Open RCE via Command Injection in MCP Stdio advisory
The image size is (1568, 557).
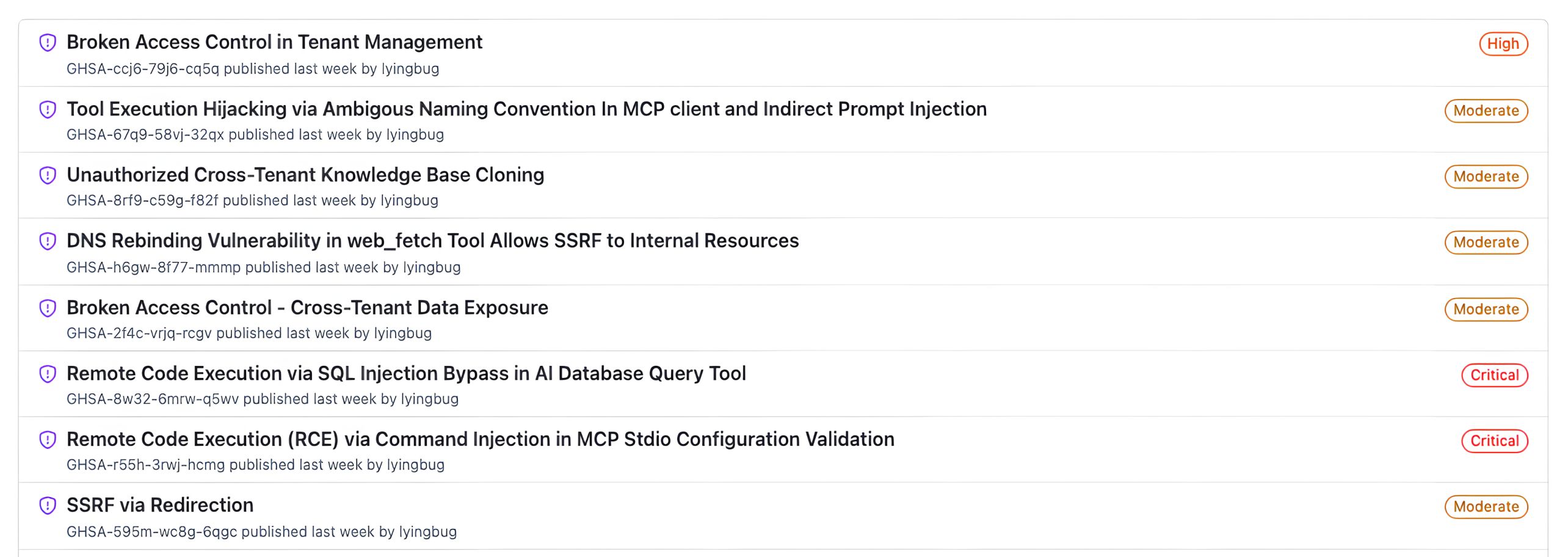click(480, 439)
